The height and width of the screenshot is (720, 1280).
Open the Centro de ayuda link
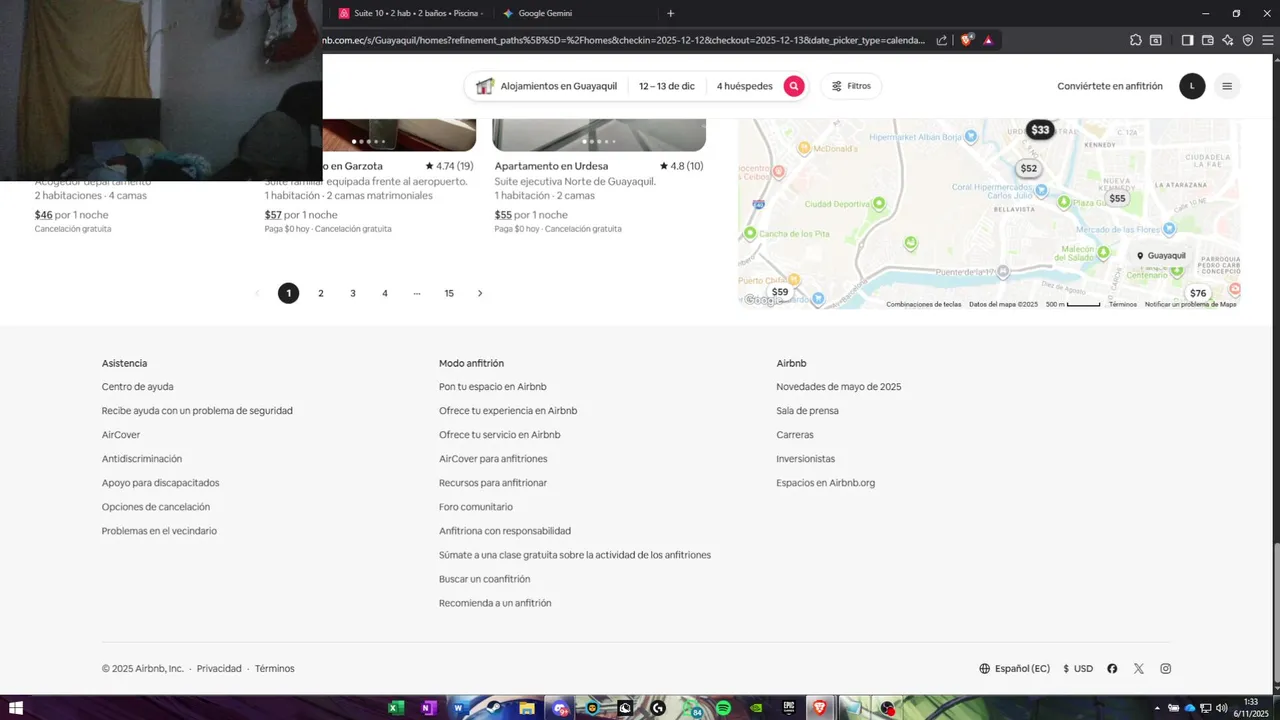pos(137,387)
